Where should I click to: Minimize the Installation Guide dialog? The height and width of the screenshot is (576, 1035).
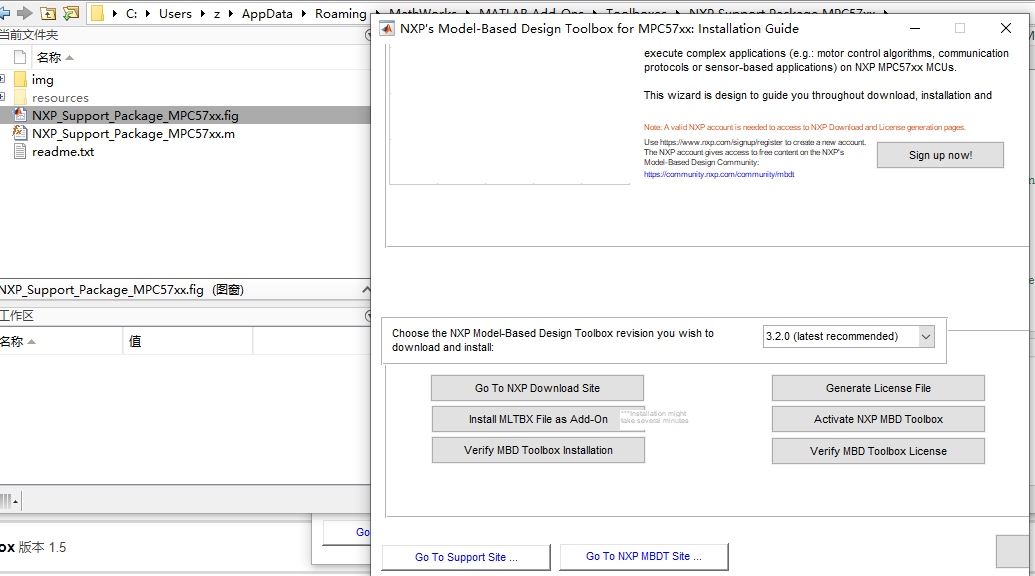(916, 28)
